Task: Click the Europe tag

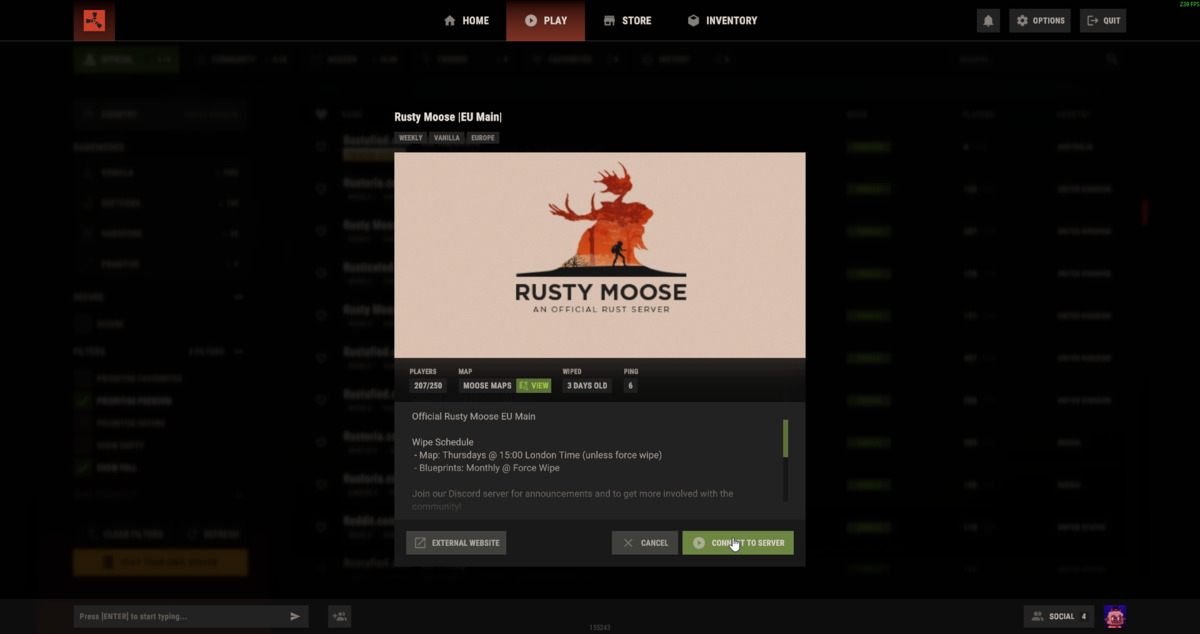Action: coord(483,138)
